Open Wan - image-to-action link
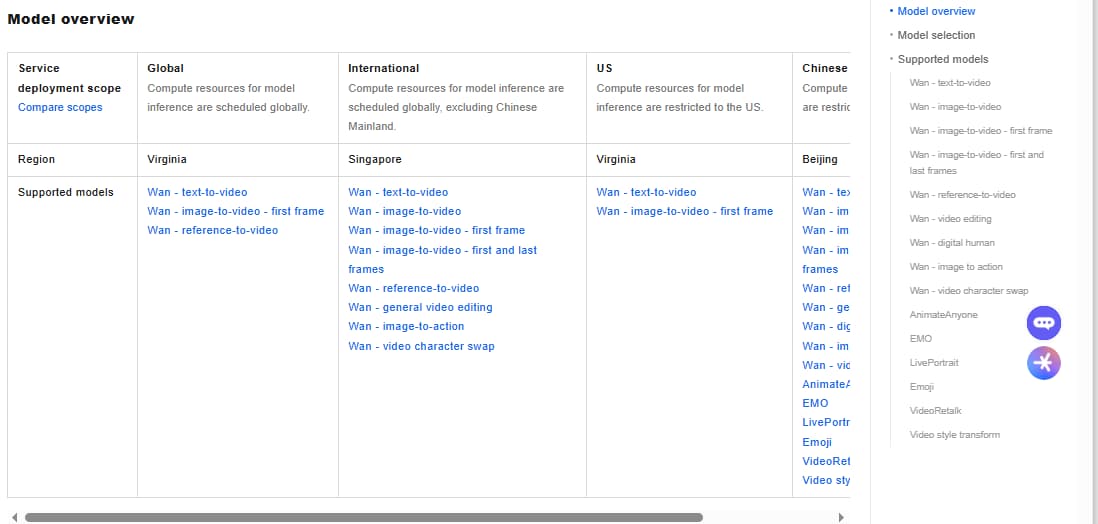The height and width of the screenshot is (524, 1098). [406, 326]
